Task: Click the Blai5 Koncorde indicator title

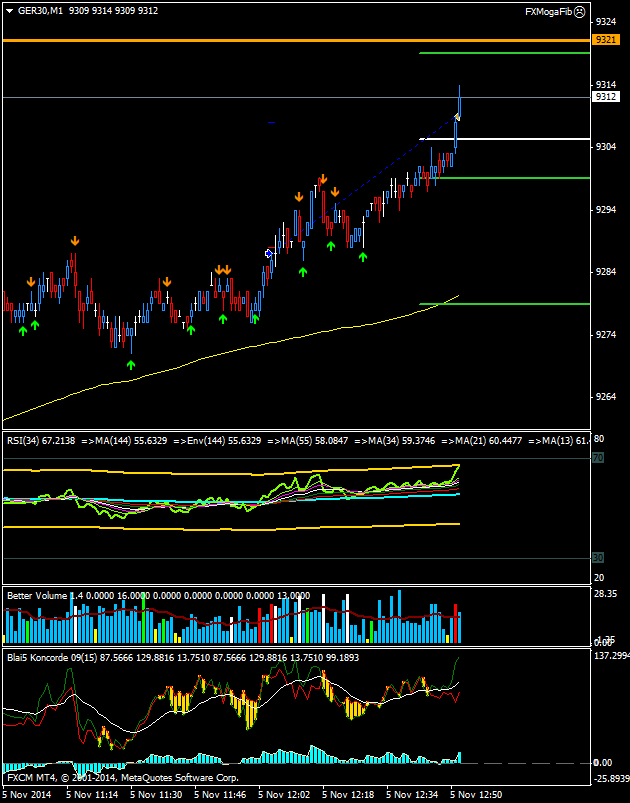Action: (x=42, y=657)
